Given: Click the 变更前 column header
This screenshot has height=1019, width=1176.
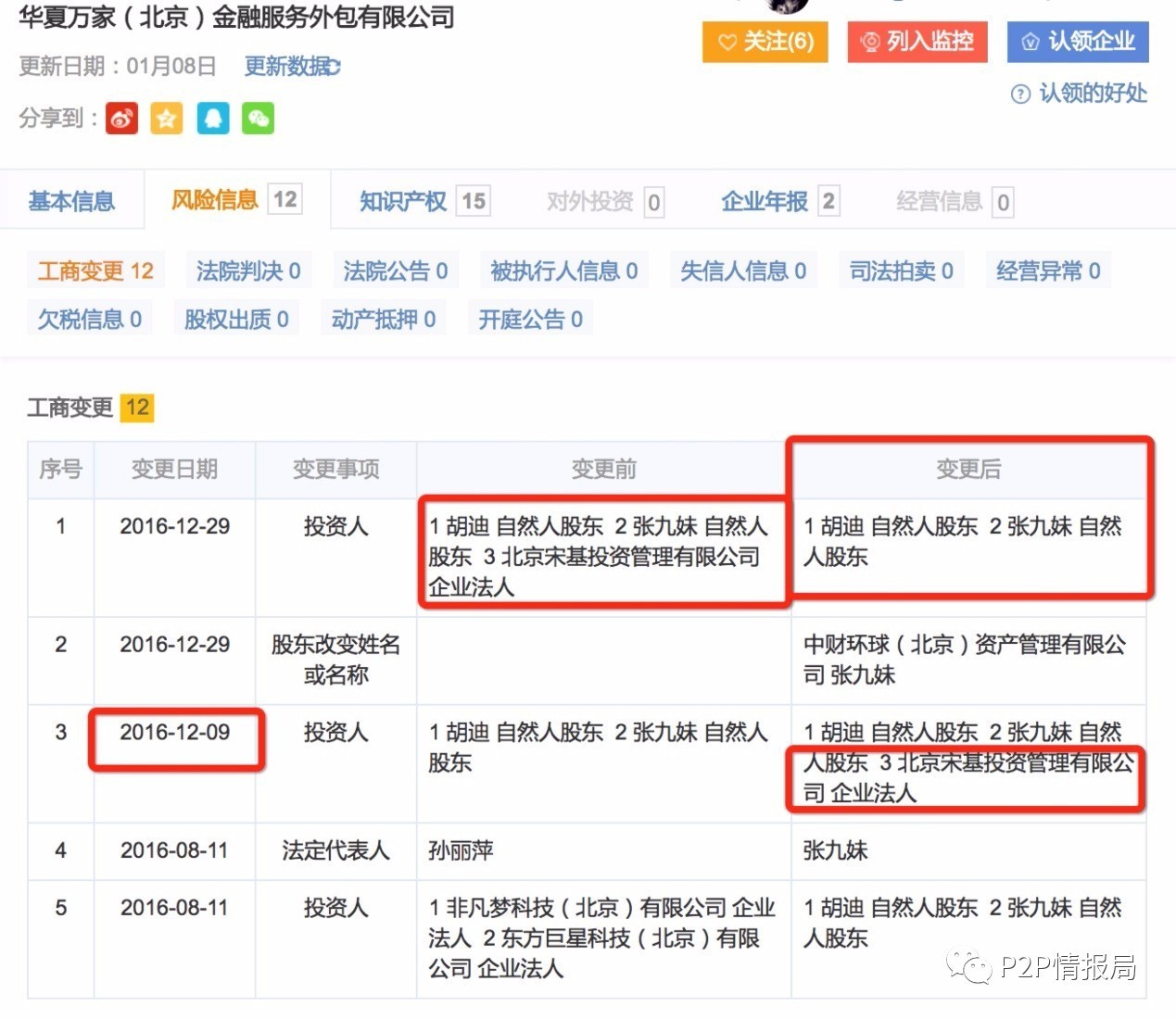Looking at the screenshot, I should click(604, 470).
